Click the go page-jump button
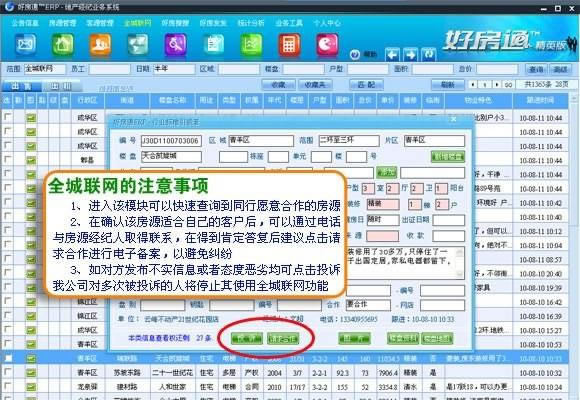 tap(509, 85)
